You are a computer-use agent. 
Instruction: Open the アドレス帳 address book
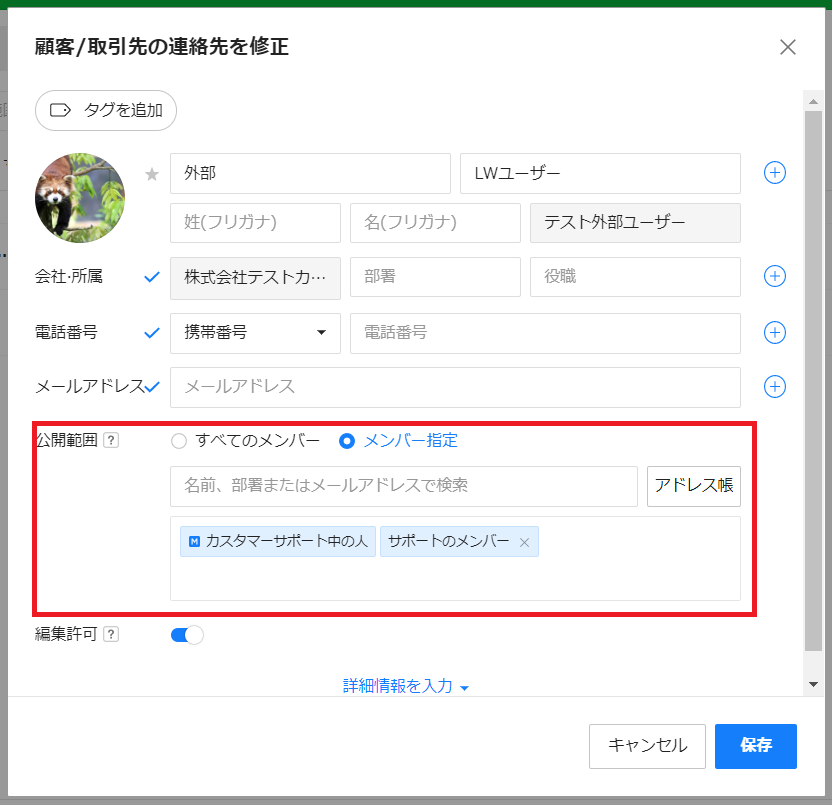click(693, 486)
